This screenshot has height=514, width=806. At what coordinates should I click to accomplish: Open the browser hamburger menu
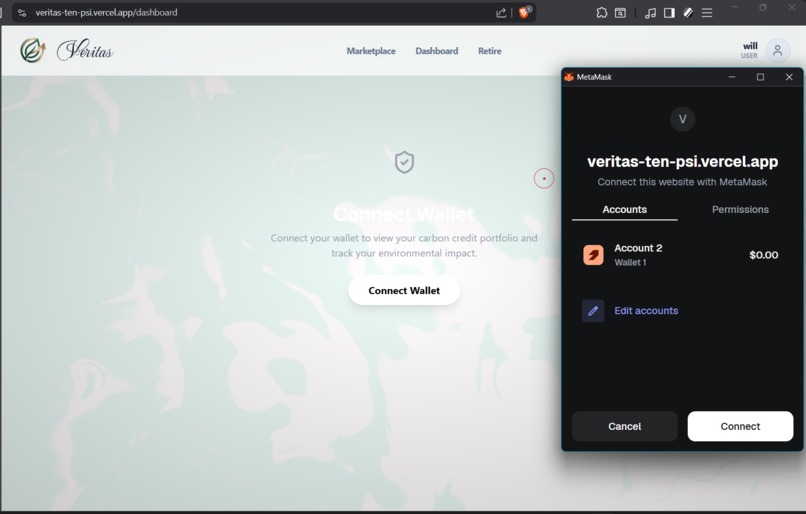click(707, 13)
